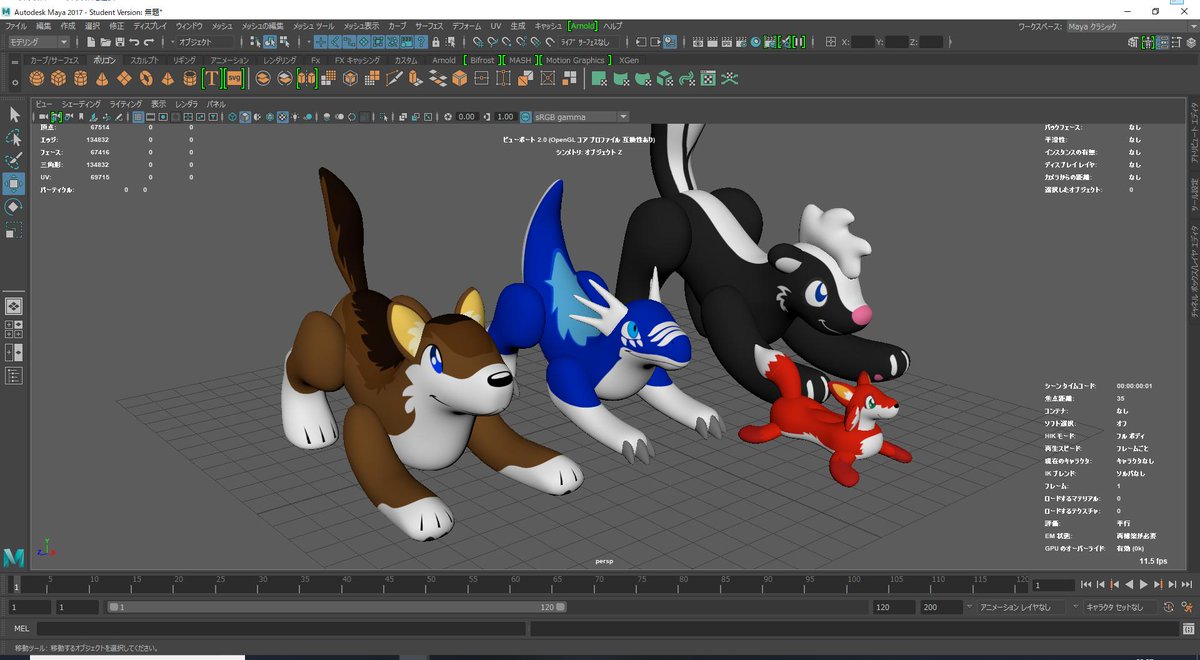
Task: Open the Arnold menu
Action: coord(582,25)
